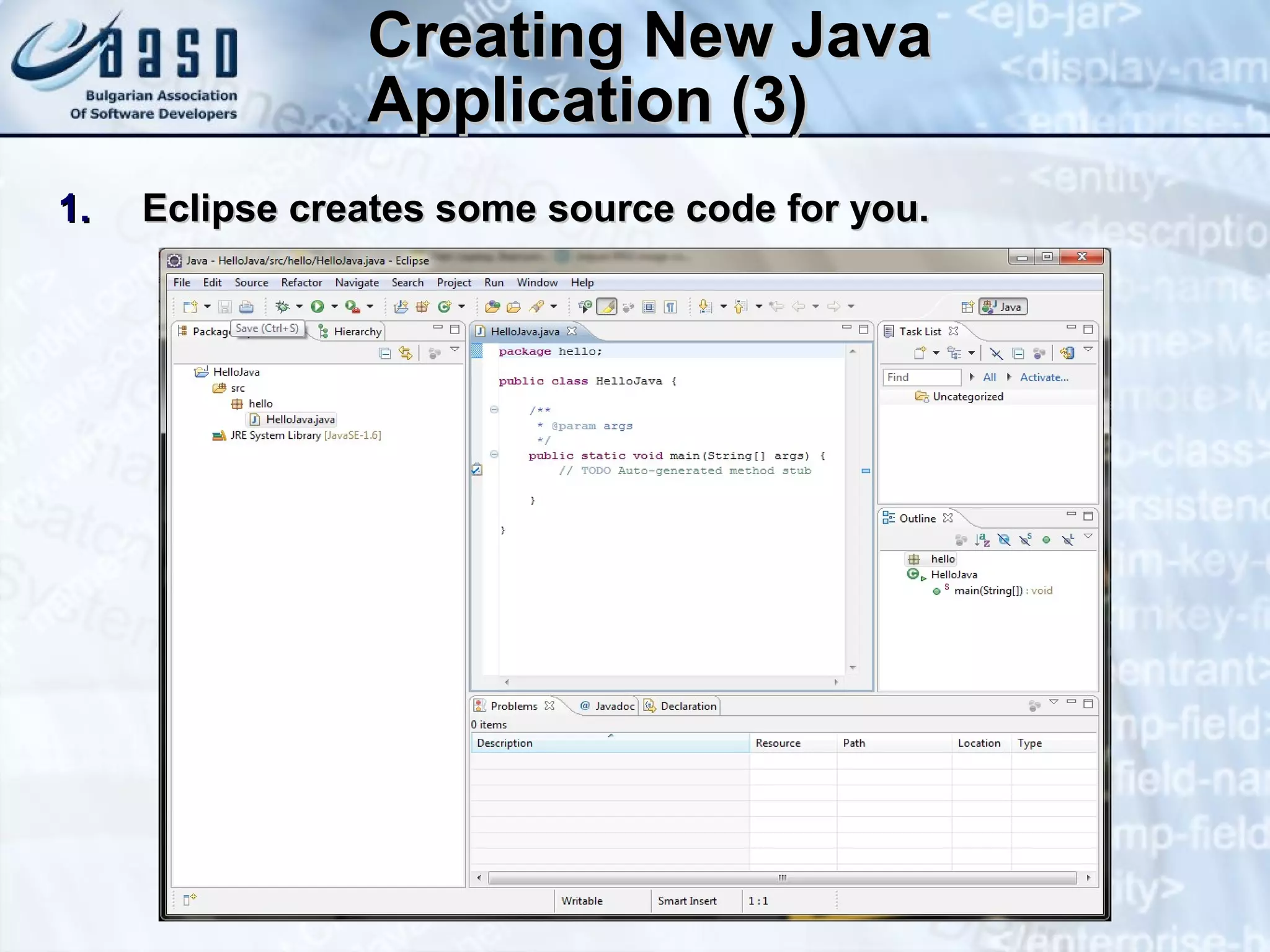Open the Run menu
Image resolution: width=1270 pixels, height=952 pixels.
pos(494,283)
